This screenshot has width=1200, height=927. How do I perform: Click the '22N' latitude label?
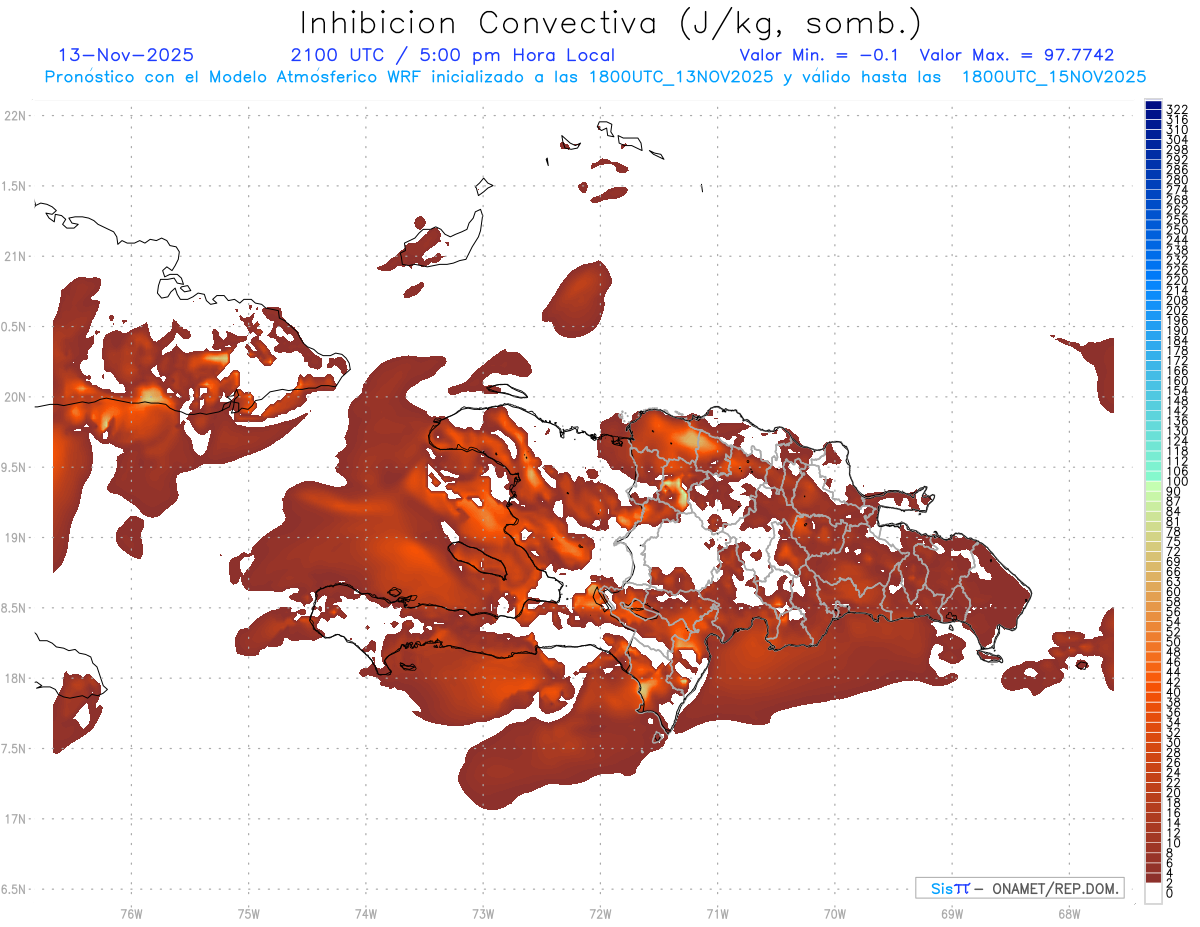pos(15,116)
